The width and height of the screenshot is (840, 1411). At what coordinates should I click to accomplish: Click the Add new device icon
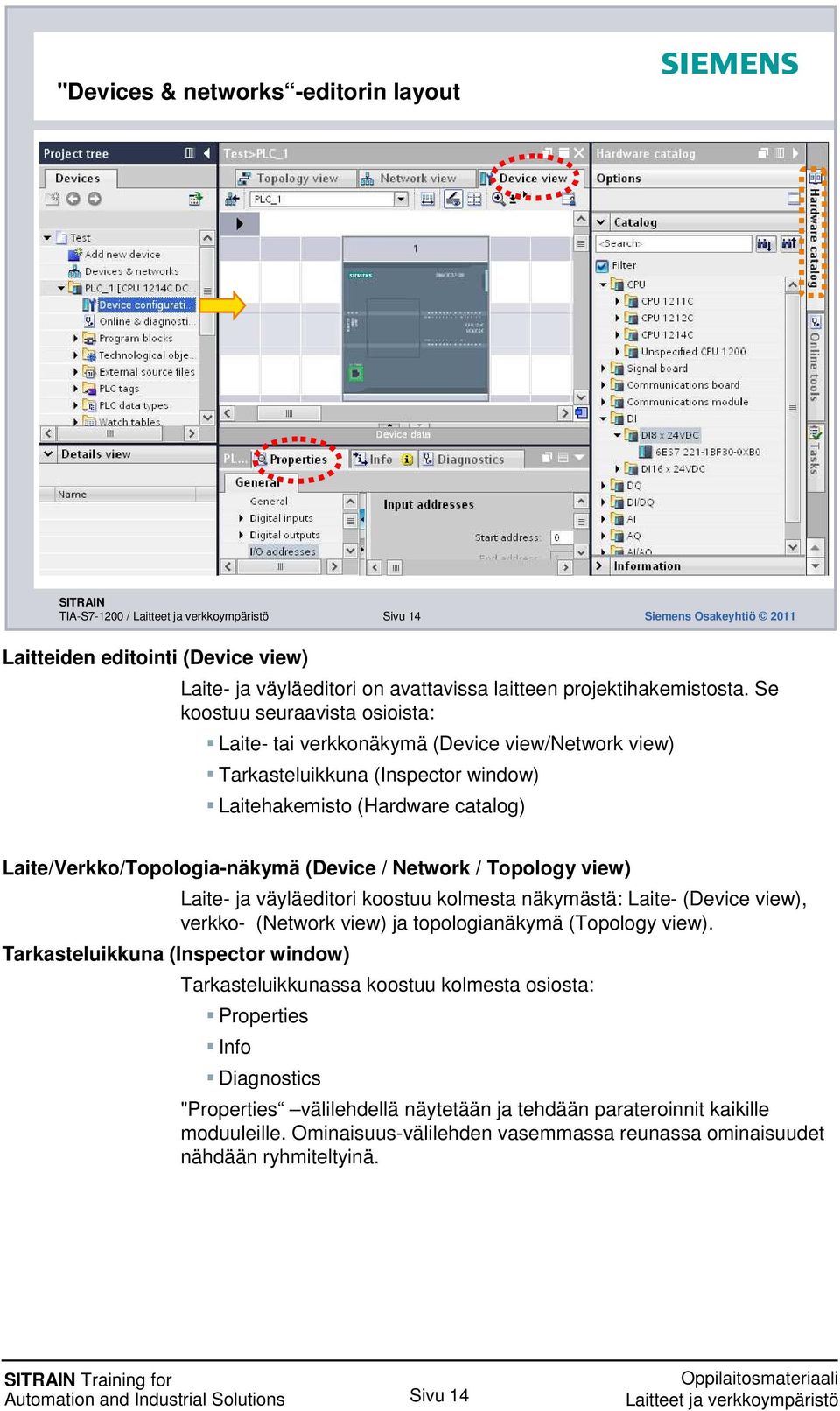(75, 255)
